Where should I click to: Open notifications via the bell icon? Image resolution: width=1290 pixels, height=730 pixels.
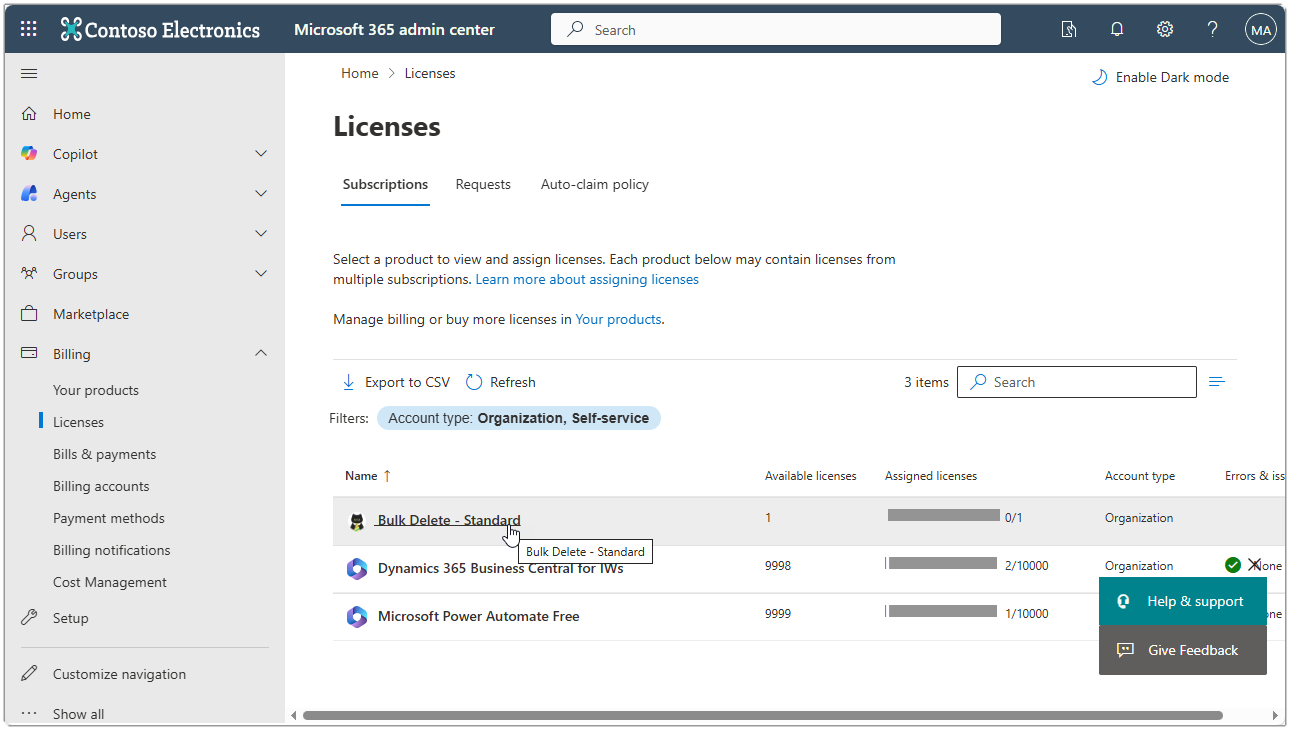(x=1117, y=29)
